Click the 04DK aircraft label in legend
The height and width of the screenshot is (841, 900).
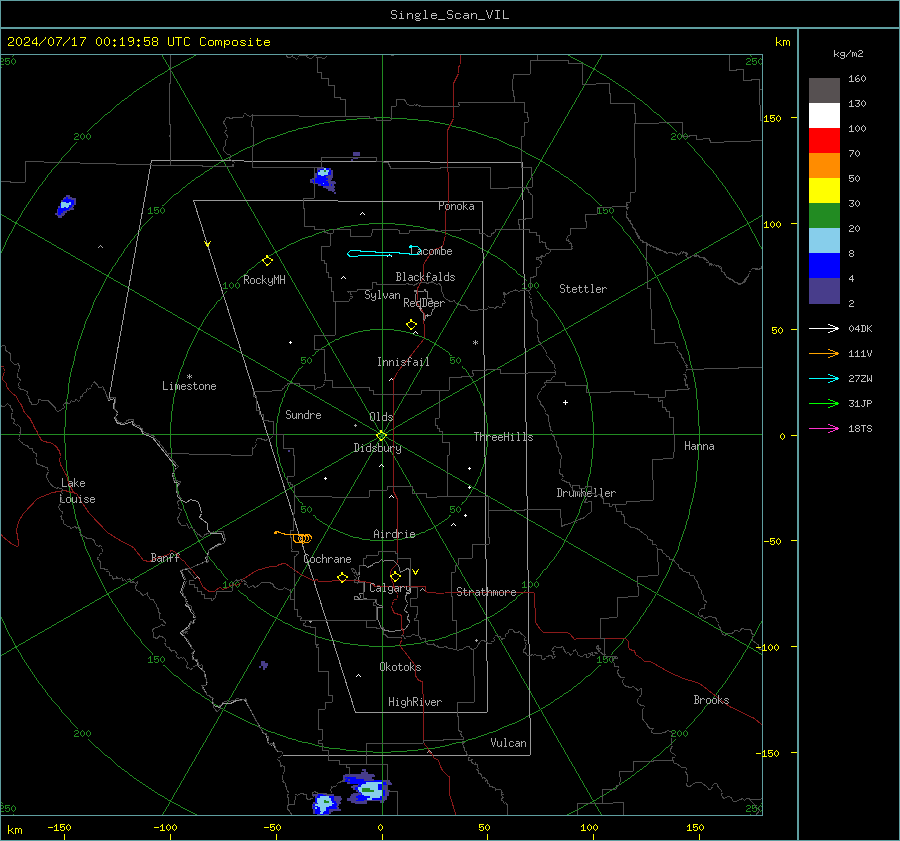click(860, 329)
